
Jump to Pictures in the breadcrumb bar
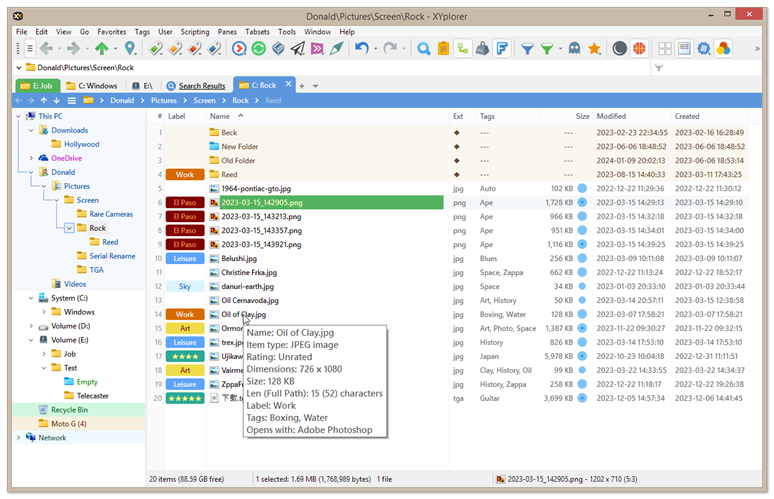163,100
